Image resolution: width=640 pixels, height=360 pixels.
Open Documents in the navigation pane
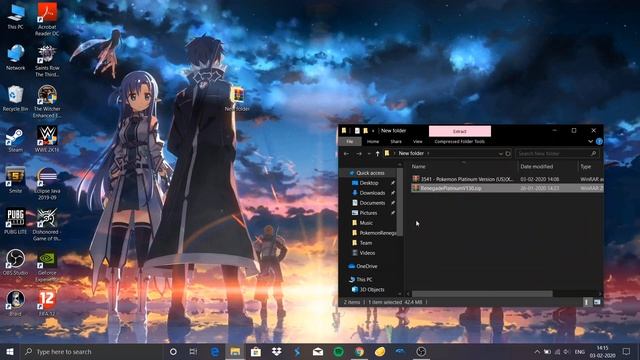coord(372,203)
